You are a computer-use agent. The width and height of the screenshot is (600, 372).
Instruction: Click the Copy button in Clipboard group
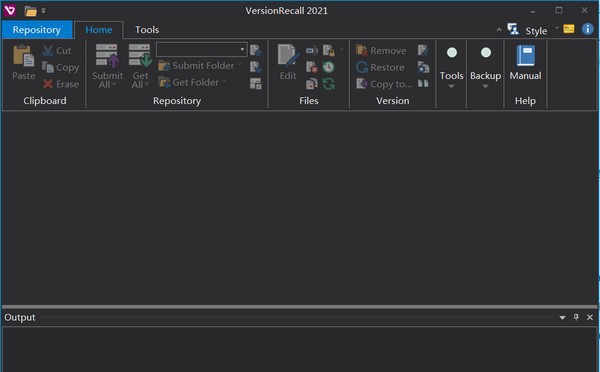coord(60,67)
